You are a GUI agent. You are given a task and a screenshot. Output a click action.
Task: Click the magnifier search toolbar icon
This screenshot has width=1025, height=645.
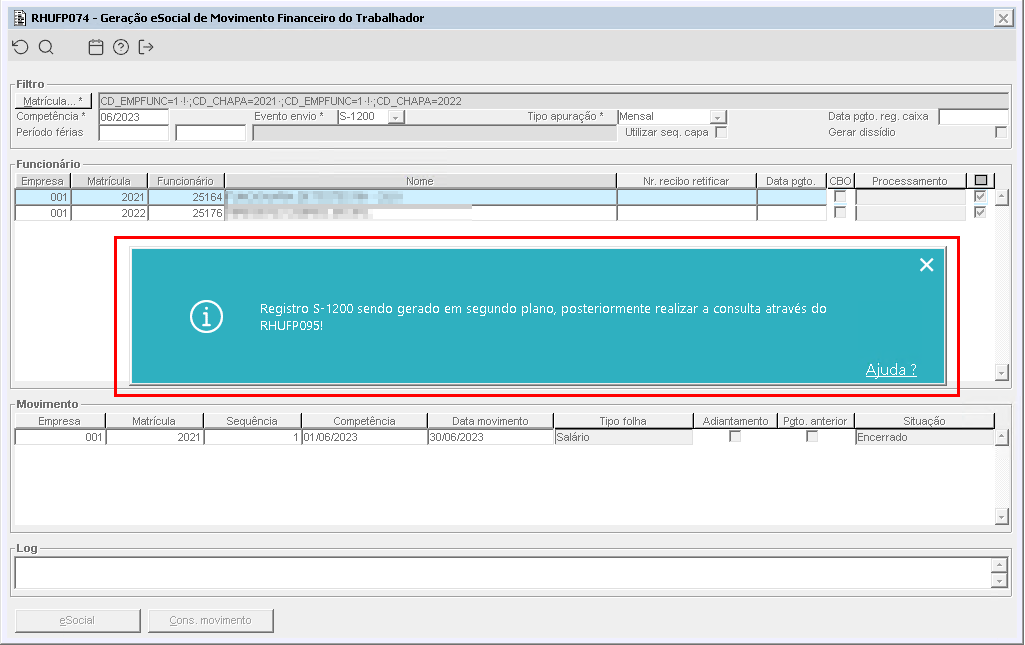pos(46,47)
